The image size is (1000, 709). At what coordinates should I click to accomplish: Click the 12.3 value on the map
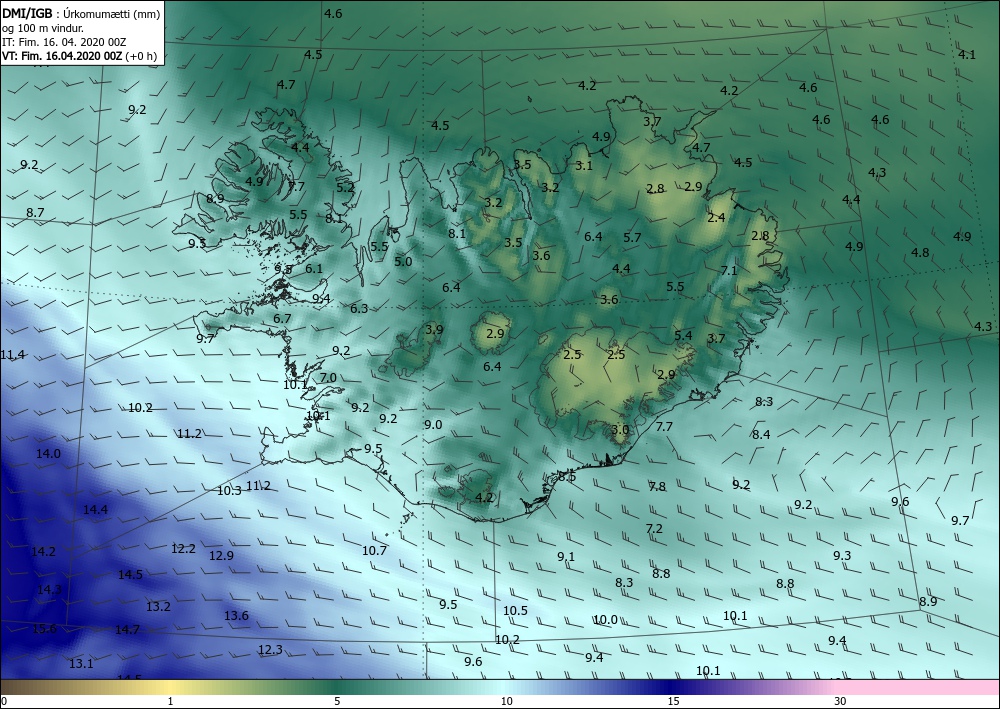pos(270,650)
